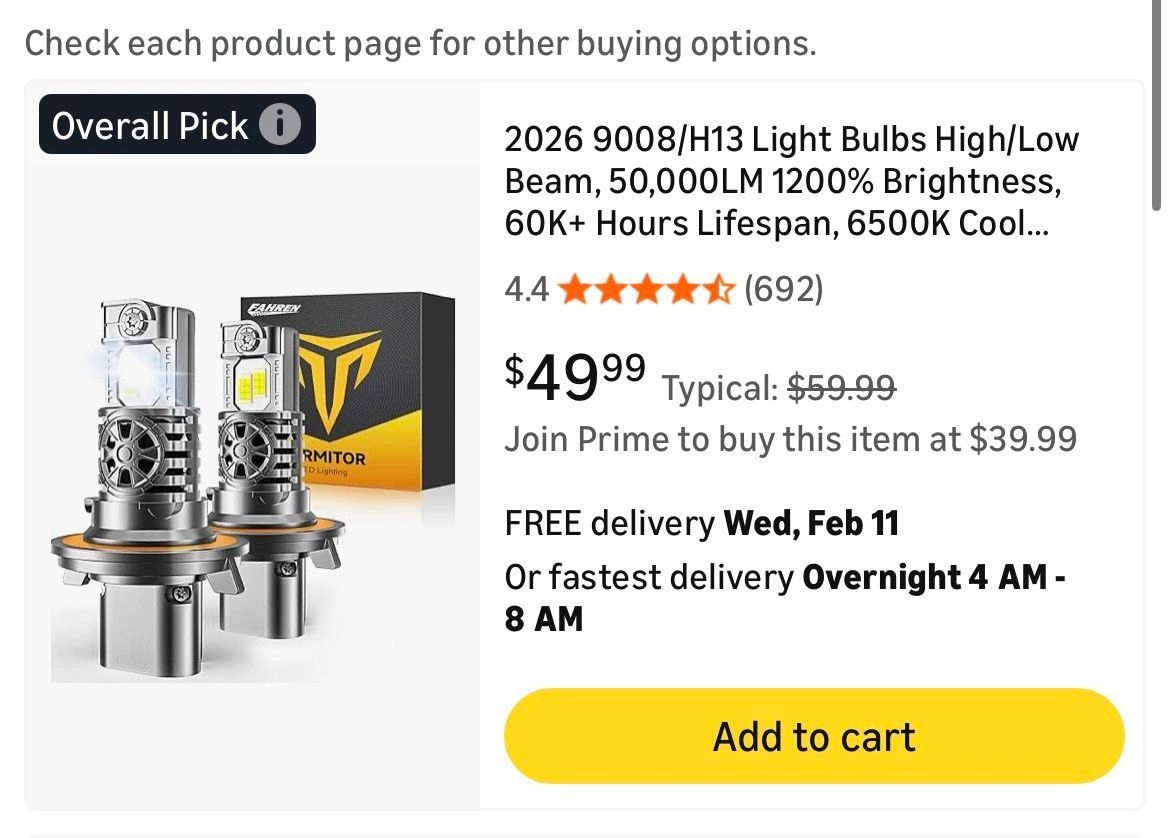Click the Typical $59.99 strikethrough price
Image resolution: width=1170 pixels, height=838 pixels.
[778, 387]
